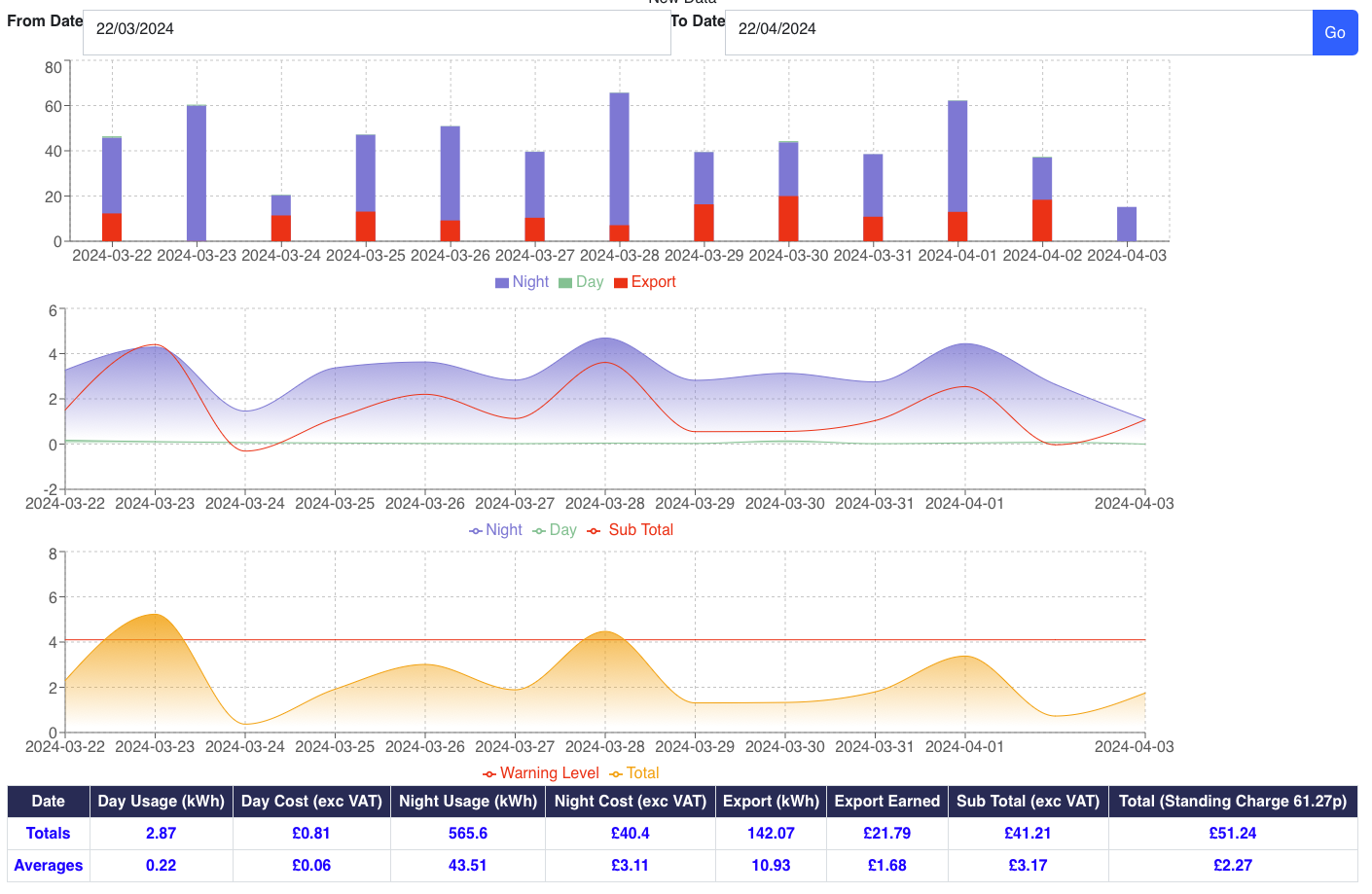Click the £0.06 average day cost cell
The height and width of the screenshot is (894, 1372).
click(x=311, y=866)
